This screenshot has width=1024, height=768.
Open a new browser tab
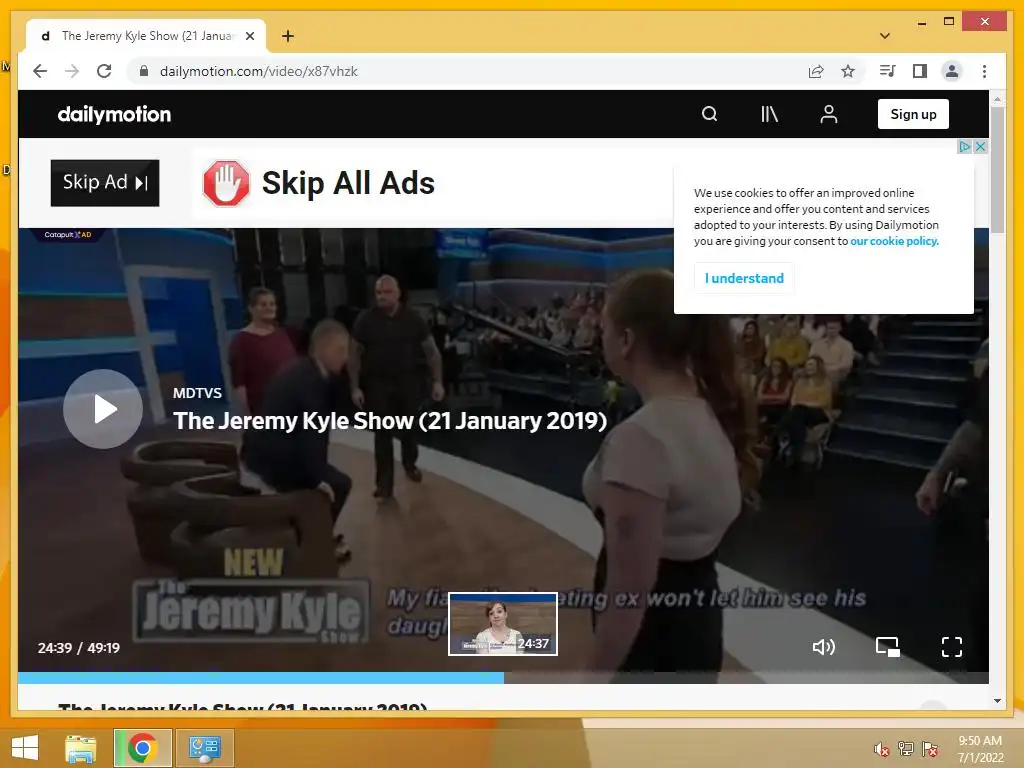(288, 36)
